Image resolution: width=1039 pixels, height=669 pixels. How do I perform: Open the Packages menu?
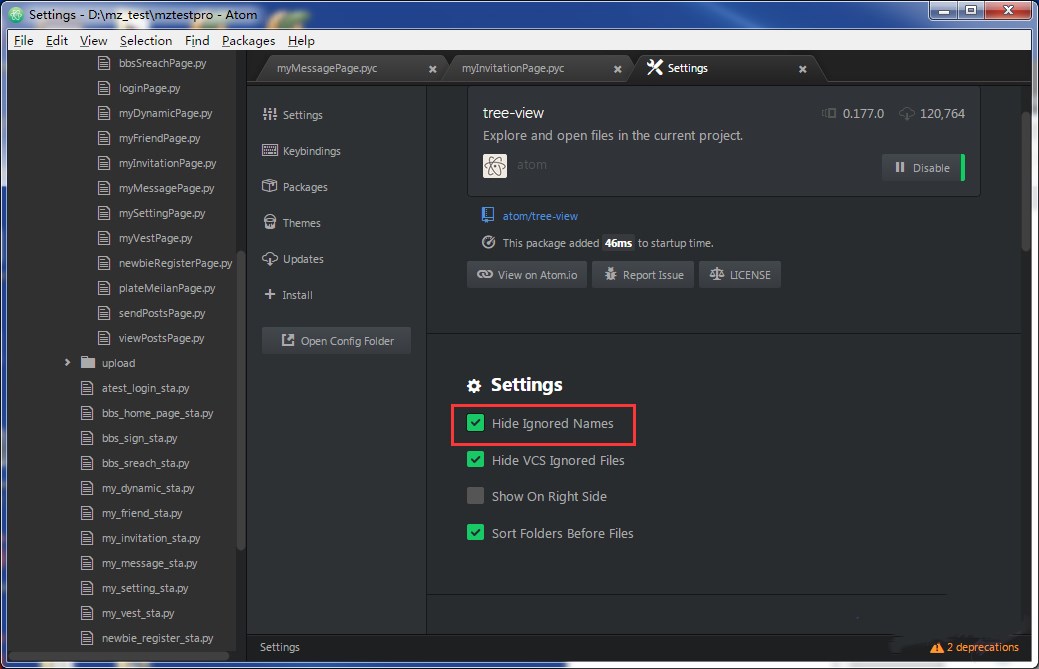click(248, 40)
